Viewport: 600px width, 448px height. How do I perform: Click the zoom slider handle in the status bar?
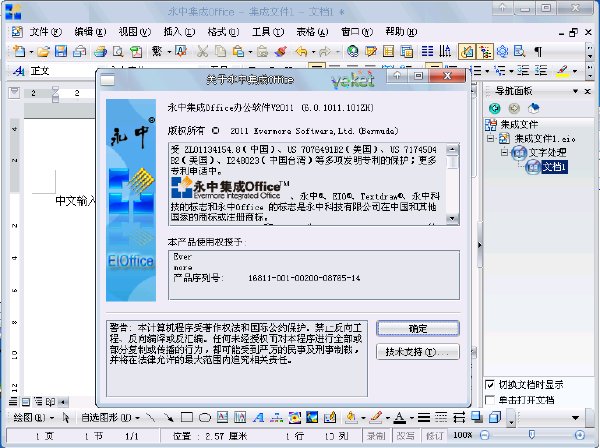[x=532, y=435]
